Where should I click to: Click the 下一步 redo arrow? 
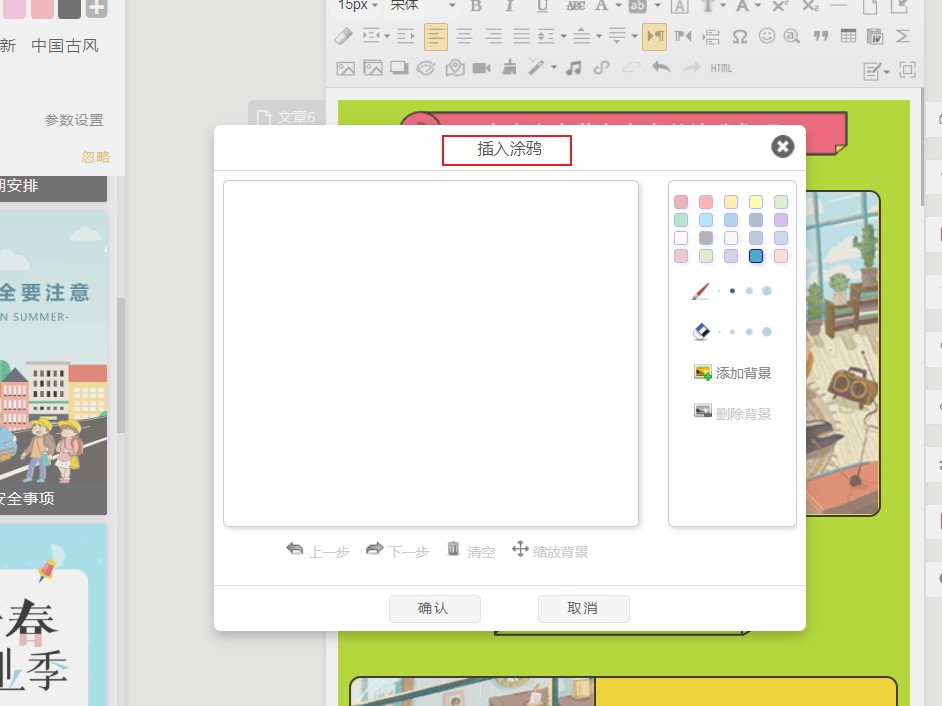(x=374, y=549)
